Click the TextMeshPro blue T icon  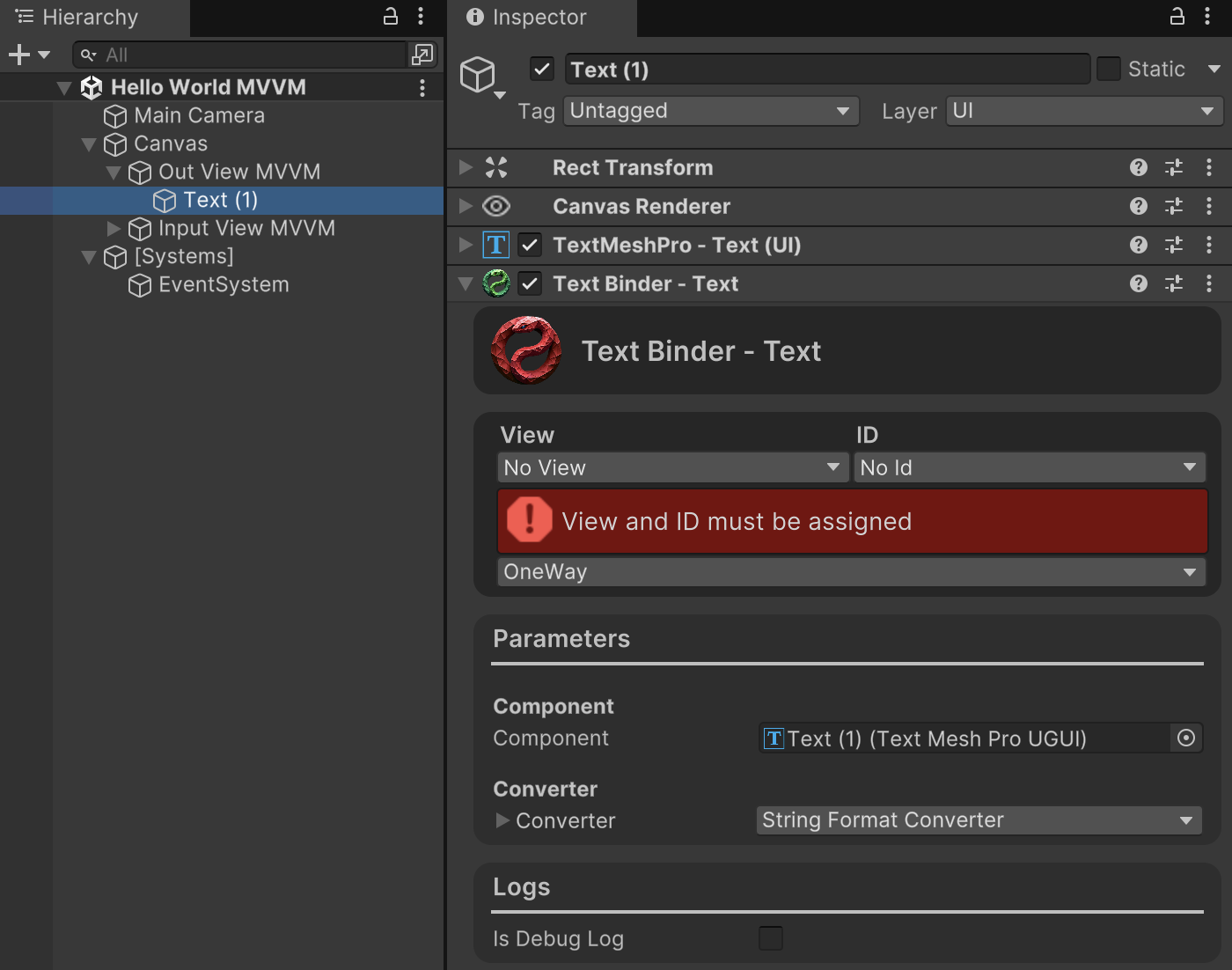[496, 245]
